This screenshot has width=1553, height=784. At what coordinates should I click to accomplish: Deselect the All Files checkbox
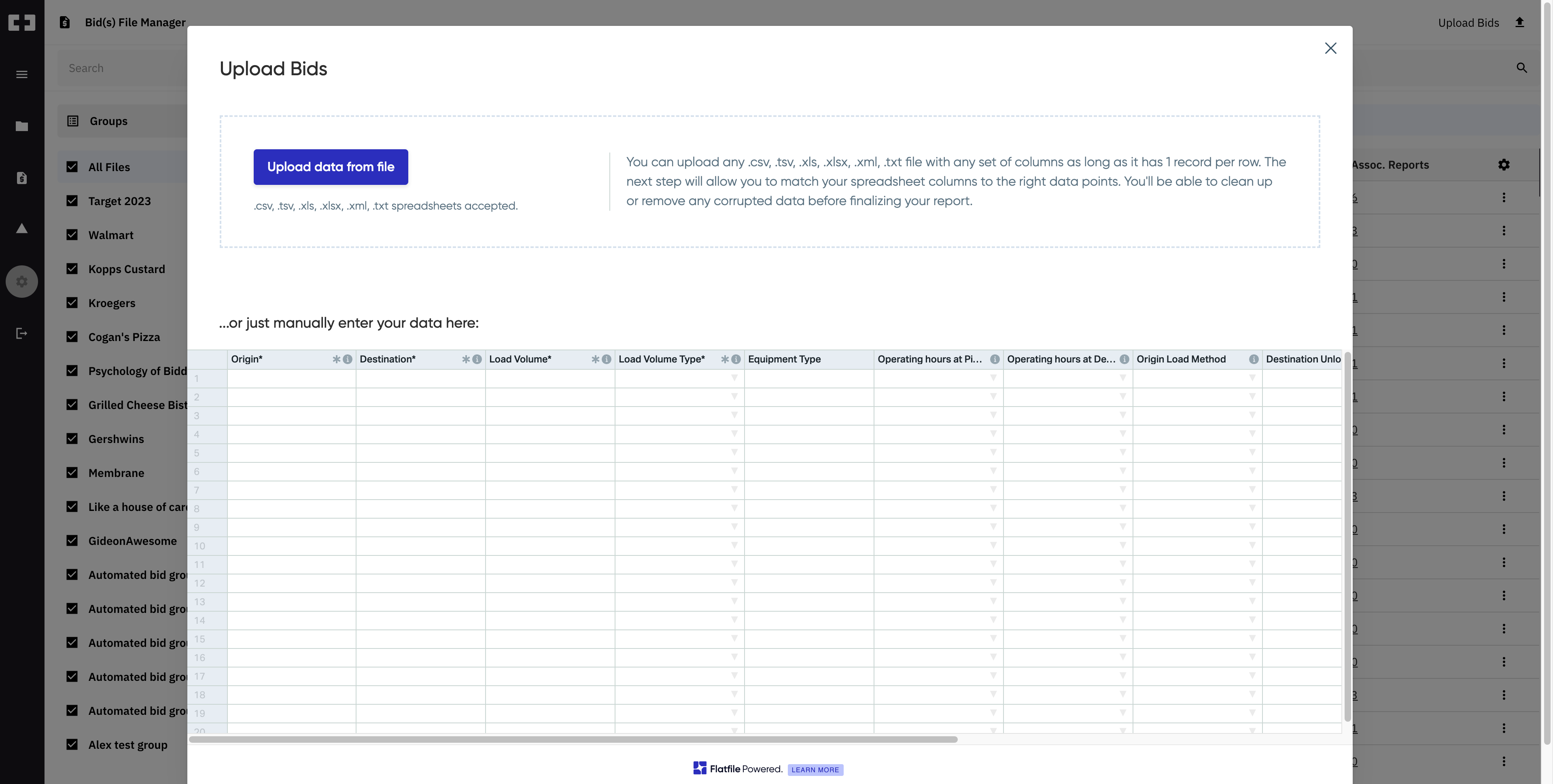point(72,166)
